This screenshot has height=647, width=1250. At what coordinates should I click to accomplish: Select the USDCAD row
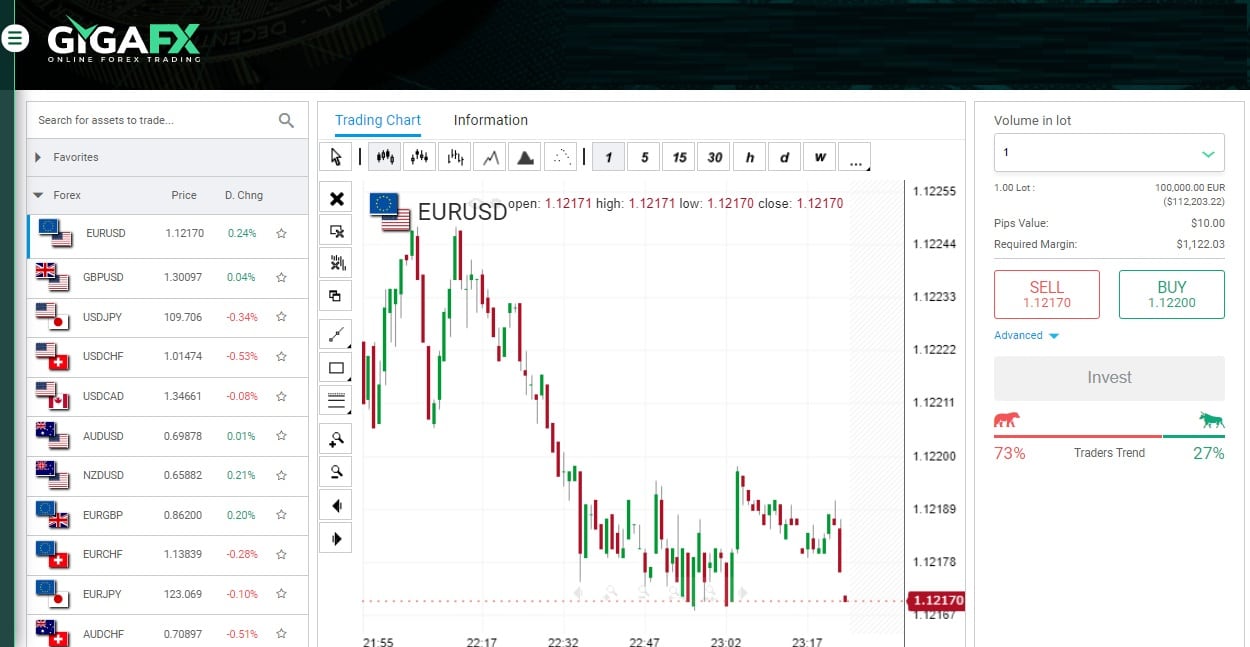tap(168, 396)
